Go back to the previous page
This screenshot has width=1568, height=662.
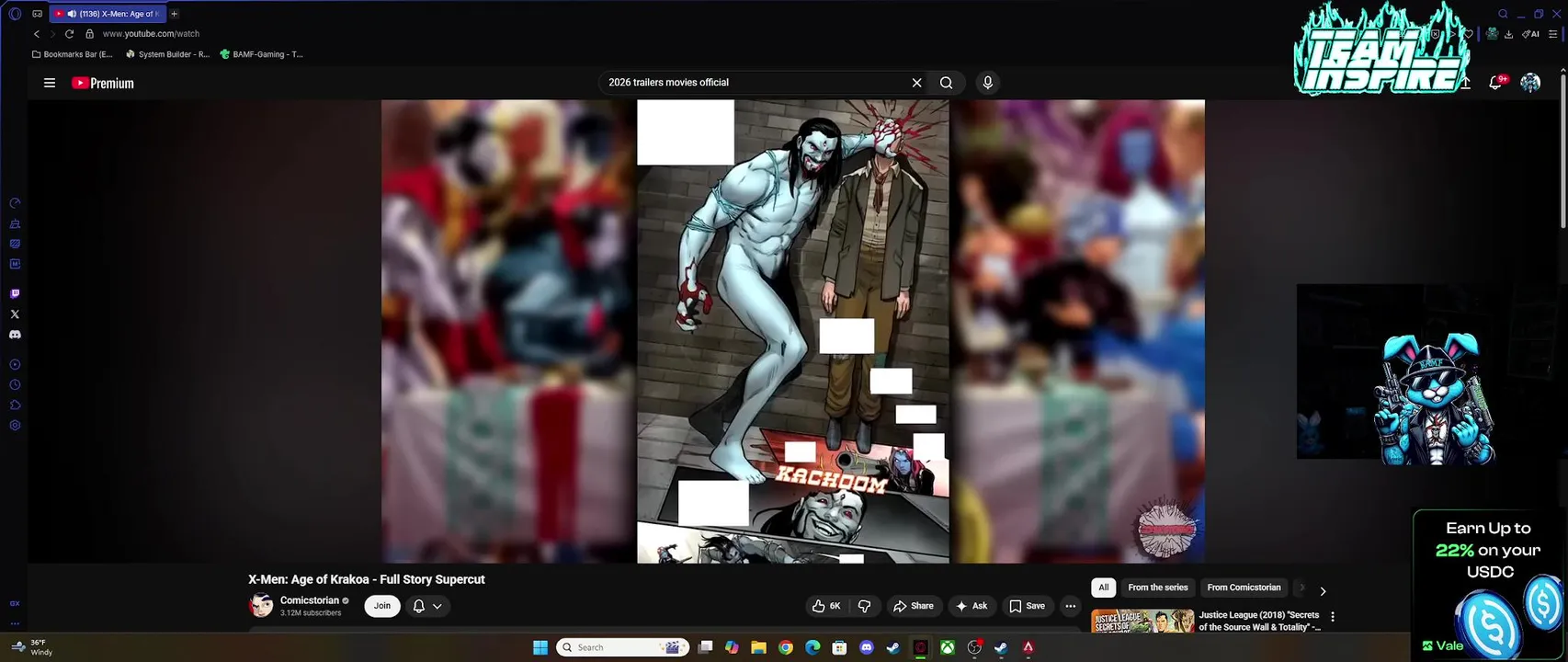[37, 34]
